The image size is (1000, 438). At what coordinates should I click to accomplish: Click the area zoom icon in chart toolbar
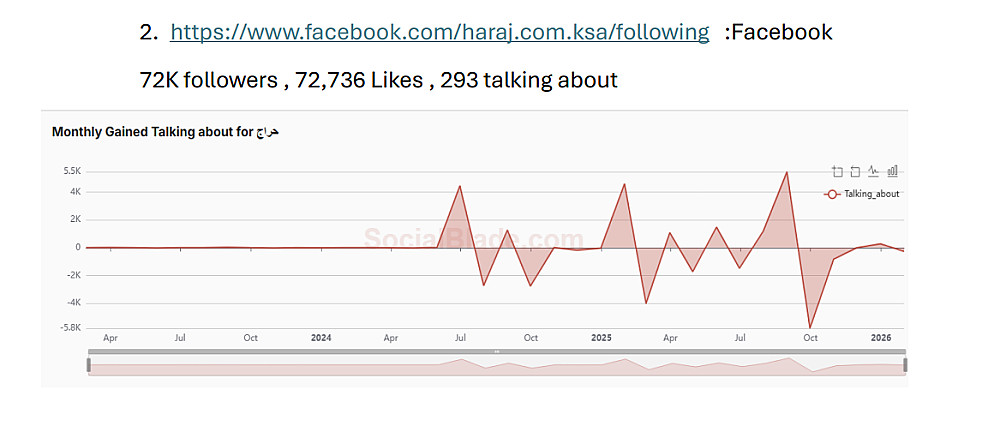[838, 171]
